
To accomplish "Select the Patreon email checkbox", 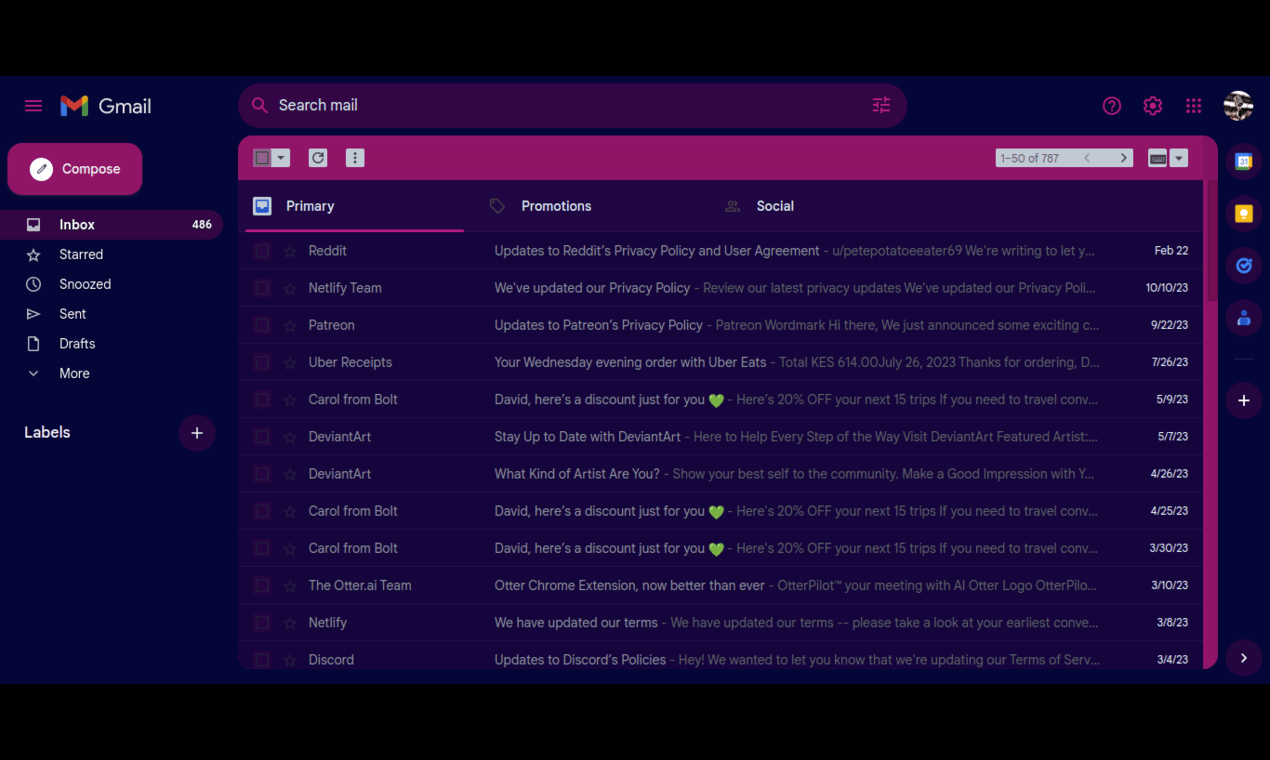I will [262, 325].
